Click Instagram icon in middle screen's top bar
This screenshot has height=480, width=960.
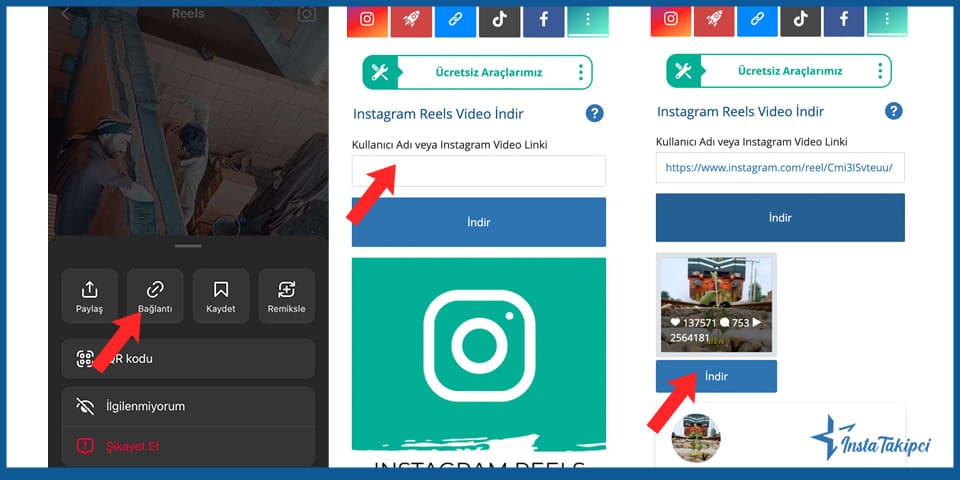(x=367, y=21)
